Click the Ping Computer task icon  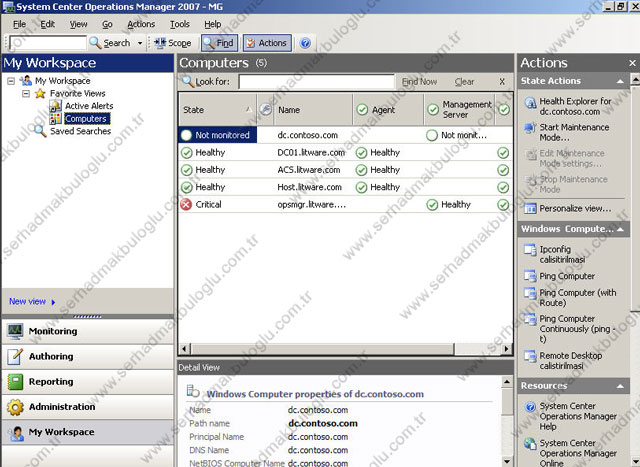[530, 276]
